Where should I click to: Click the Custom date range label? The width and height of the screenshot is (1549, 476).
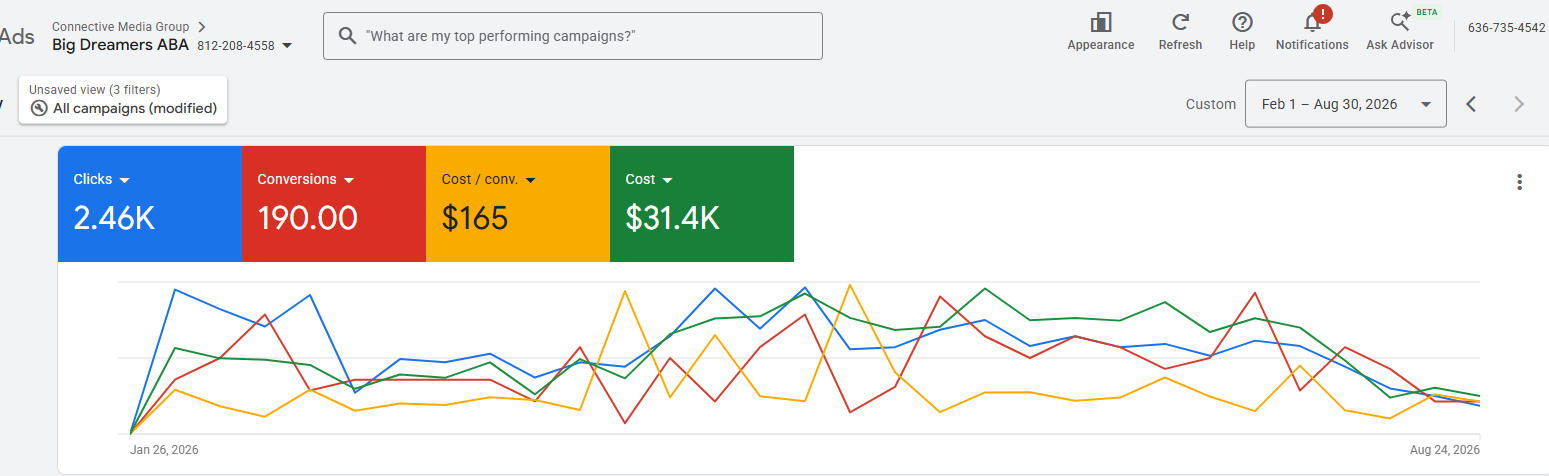point(1211,104)
